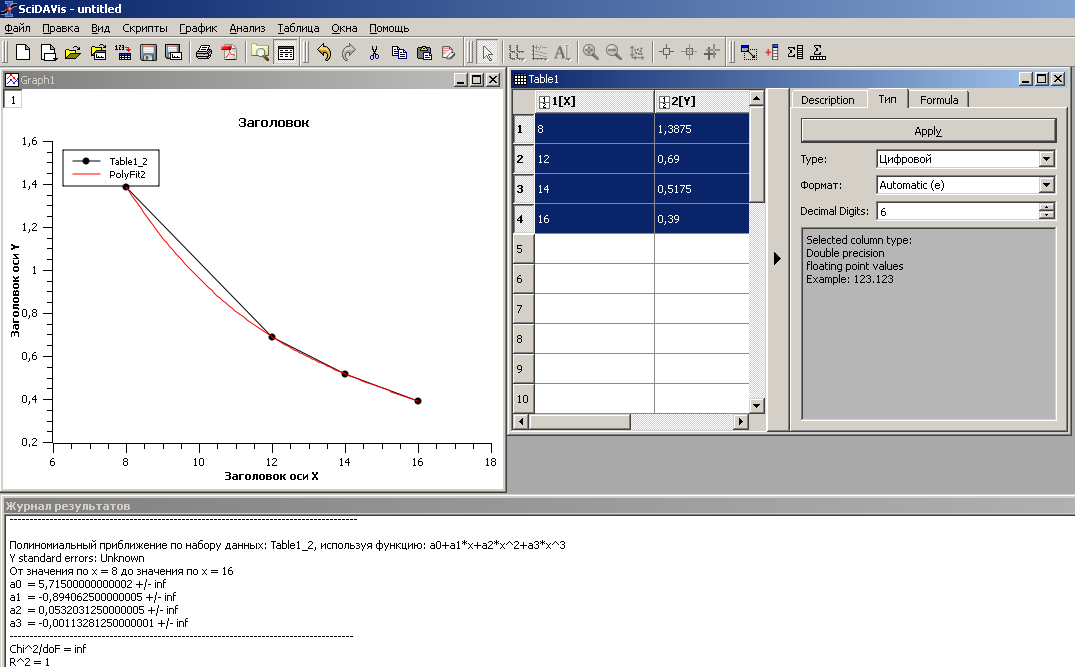Toggle the pointer selection tool
Screen dimensions: 1075x667
(487, 52)
